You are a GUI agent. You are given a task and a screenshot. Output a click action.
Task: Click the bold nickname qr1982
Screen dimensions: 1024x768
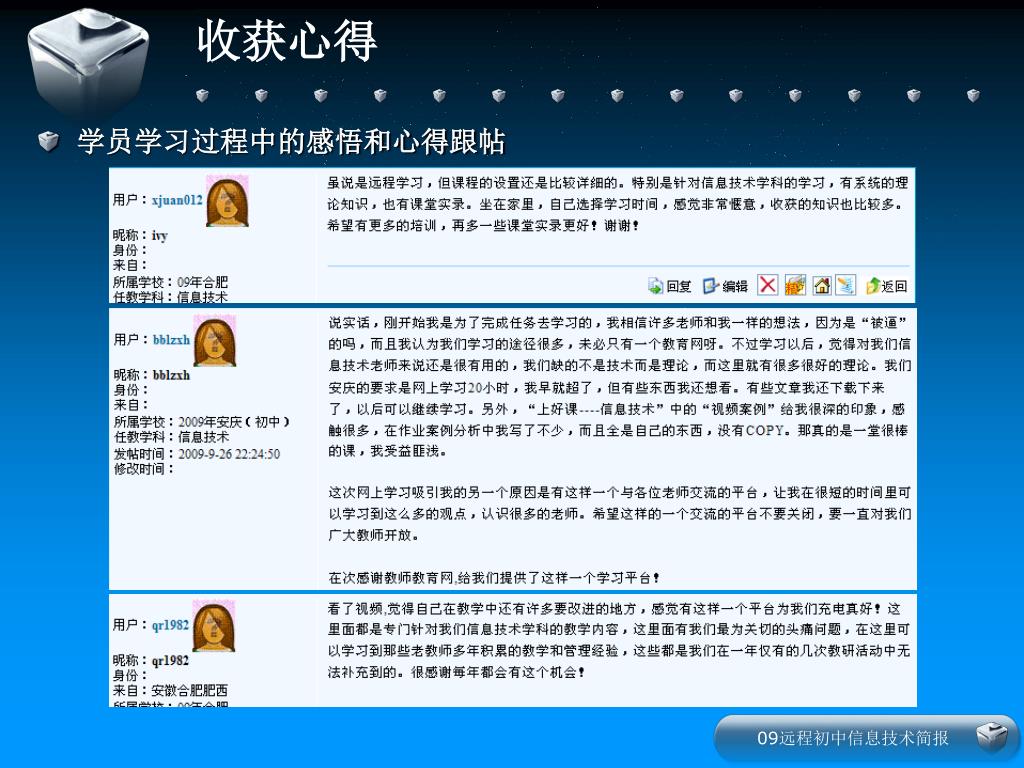170,660
